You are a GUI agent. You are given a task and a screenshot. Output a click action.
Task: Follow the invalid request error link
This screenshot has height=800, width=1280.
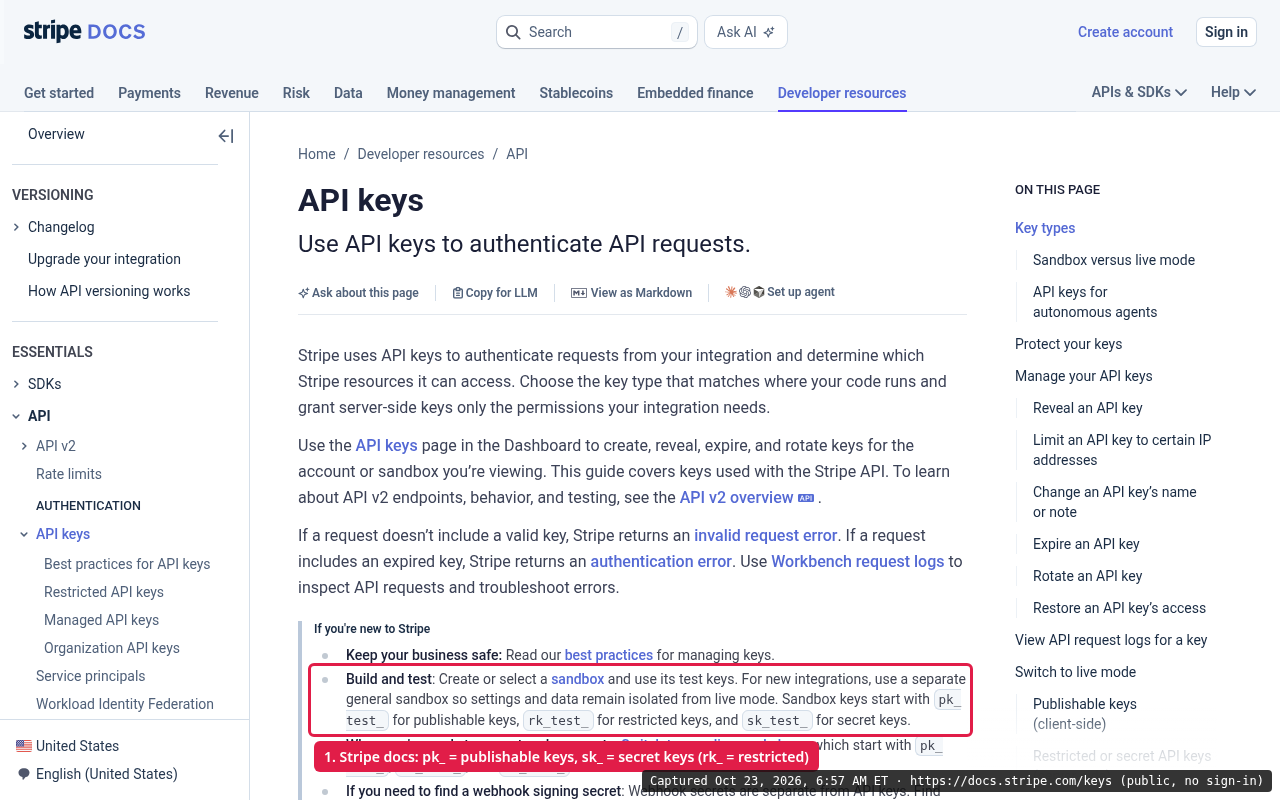pos(766,535)
